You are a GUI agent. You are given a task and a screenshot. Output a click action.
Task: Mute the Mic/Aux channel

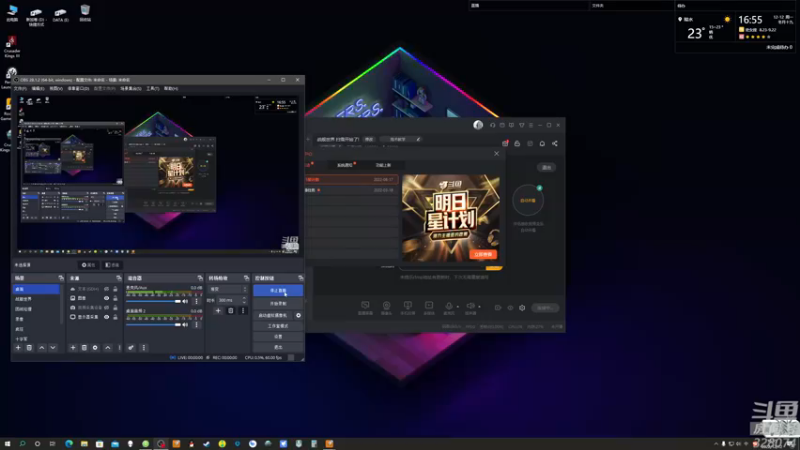[x=185, y=301]
